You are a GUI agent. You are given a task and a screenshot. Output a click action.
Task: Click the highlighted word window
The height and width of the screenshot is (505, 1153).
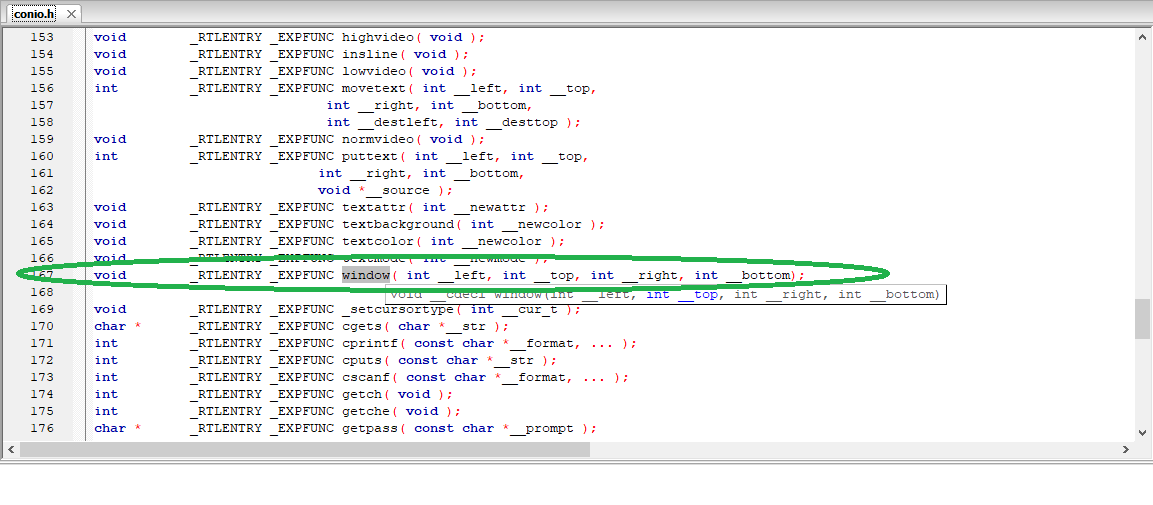(365, 275)
